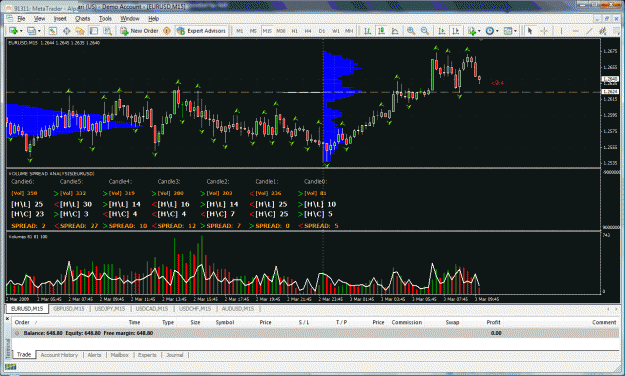
Task: Open the Journal terminal tab
Action: 175,355
